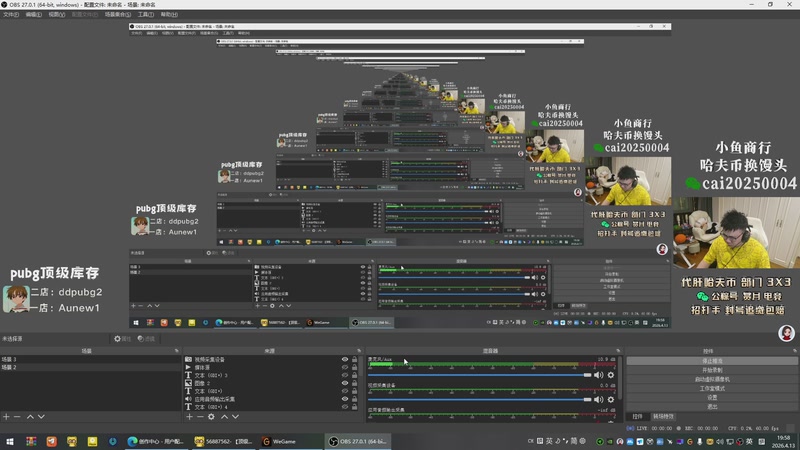
Task: Move the scene up in the scenes list
Action: click(x=30, y=417)
